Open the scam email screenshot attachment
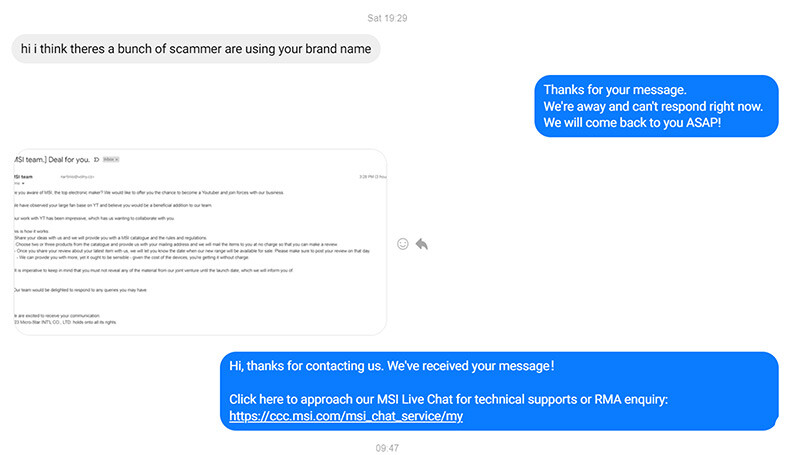This screenshot has width=786, height=455. (x=200, y=242)
